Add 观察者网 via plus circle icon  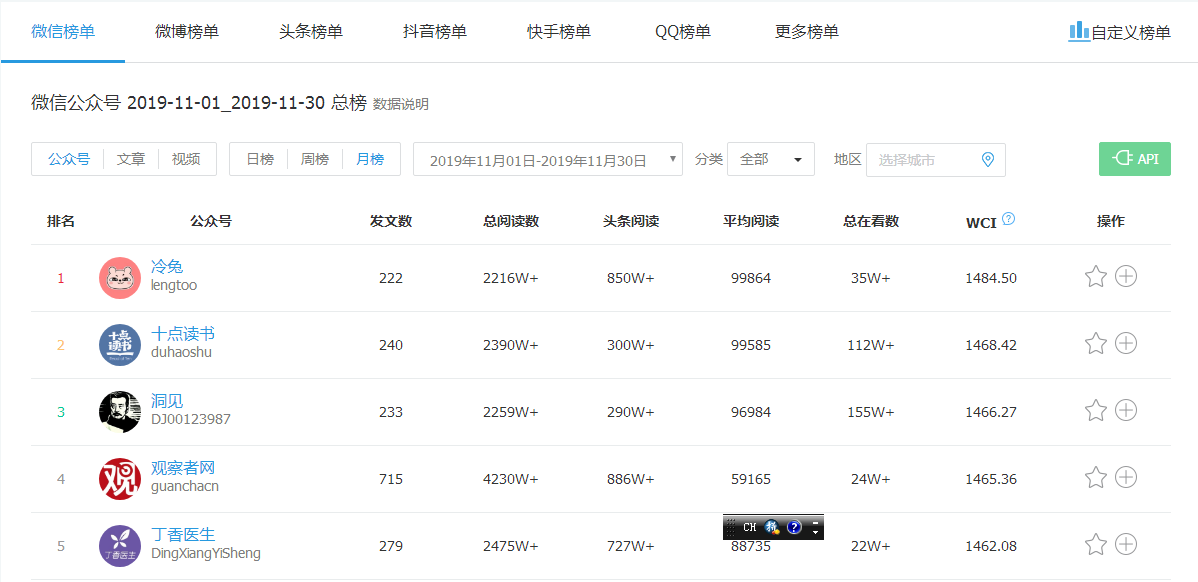1126,477
